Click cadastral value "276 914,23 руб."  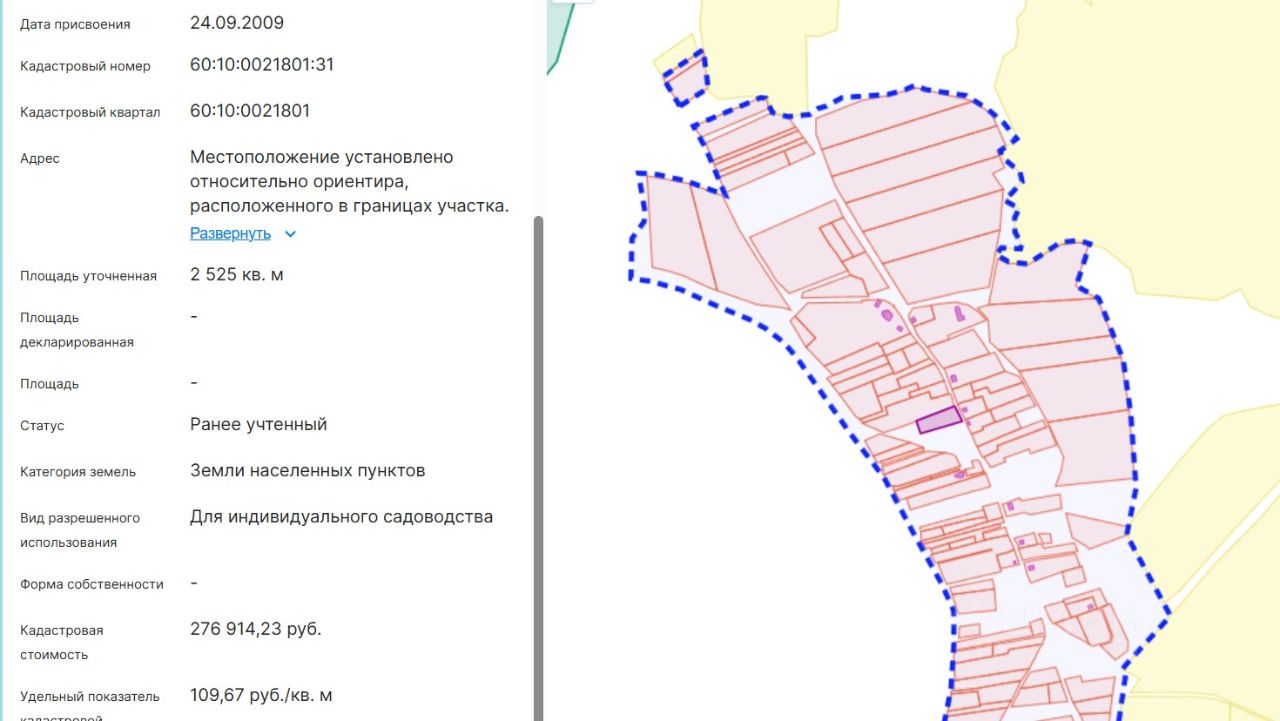[256, 628]
